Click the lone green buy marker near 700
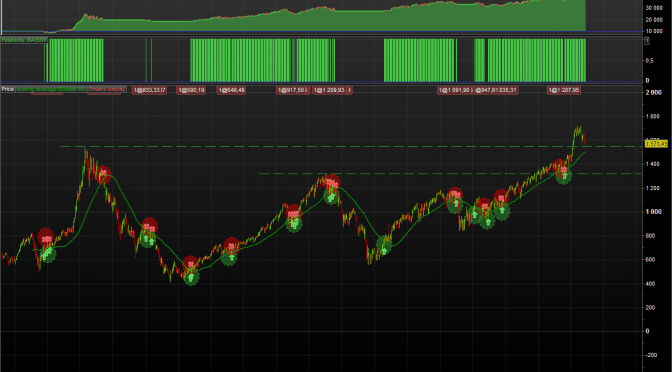672x372 pixels. (x=384, y=246)
